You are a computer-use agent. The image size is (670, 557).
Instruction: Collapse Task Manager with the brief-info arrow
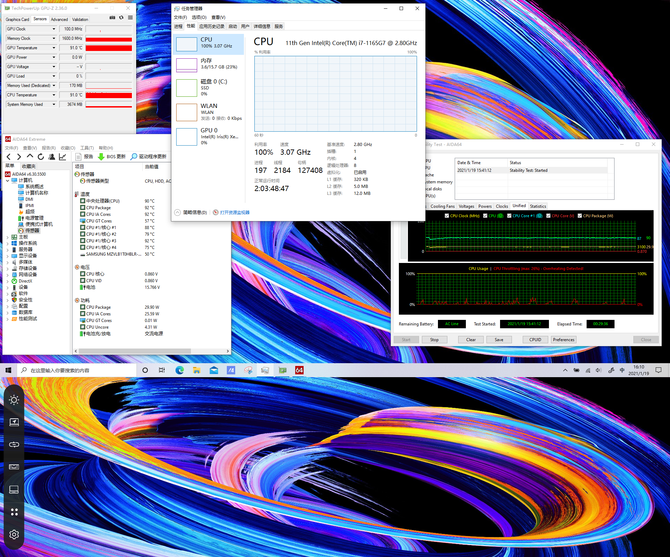coord(177,212)
